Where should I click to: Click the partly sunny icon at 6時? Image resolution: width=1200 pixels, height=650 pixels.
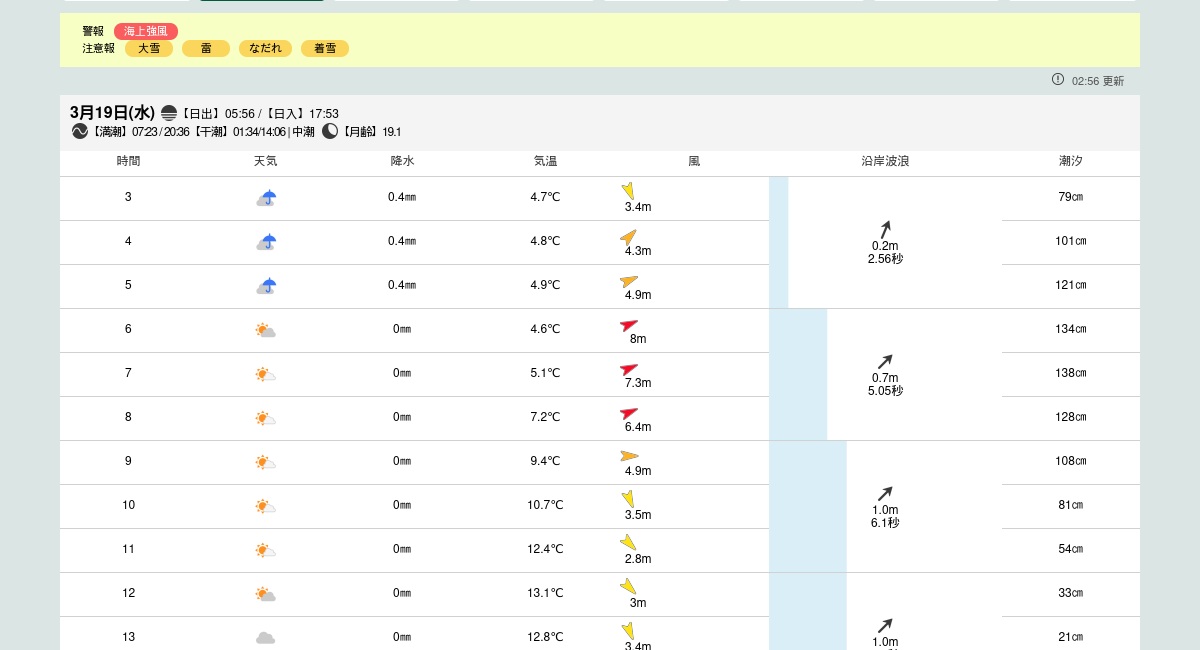point(265,330)
